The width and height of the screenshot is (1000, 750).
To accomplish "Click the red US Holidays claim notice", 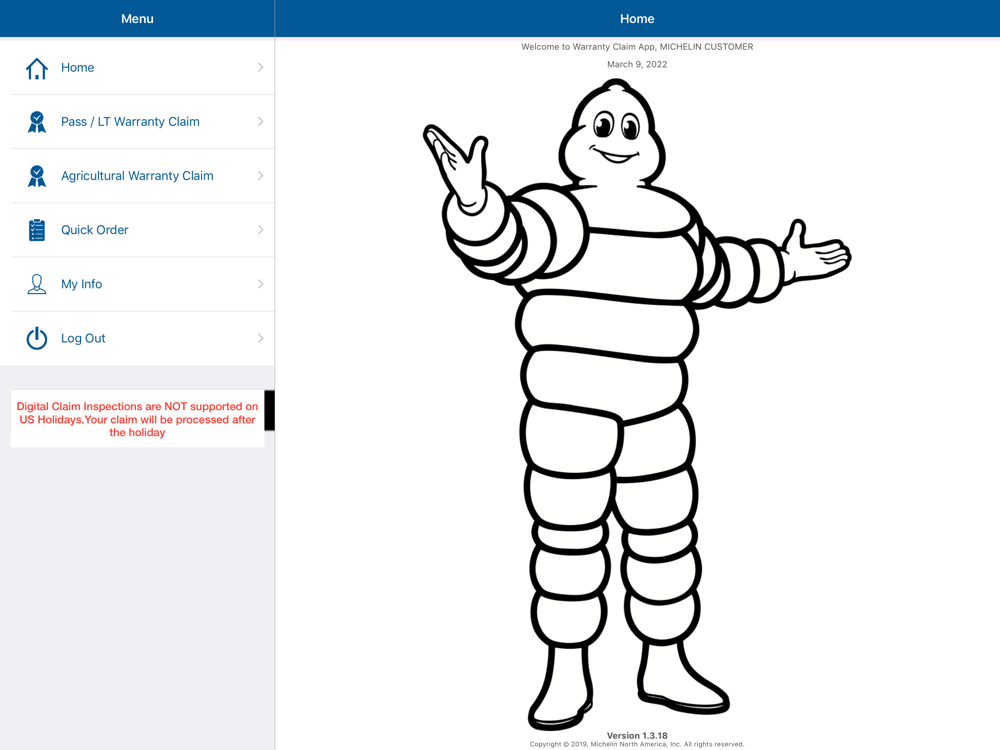I will (x=137, y=419).
